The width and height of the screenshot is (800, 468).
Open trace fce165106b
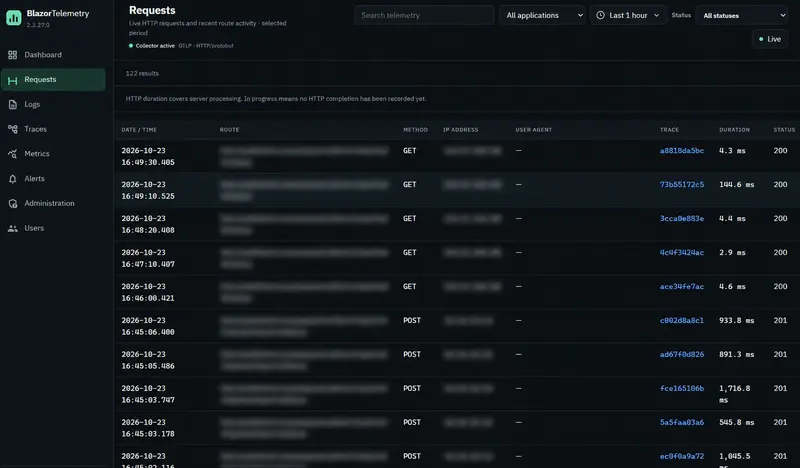pos(682,388)
